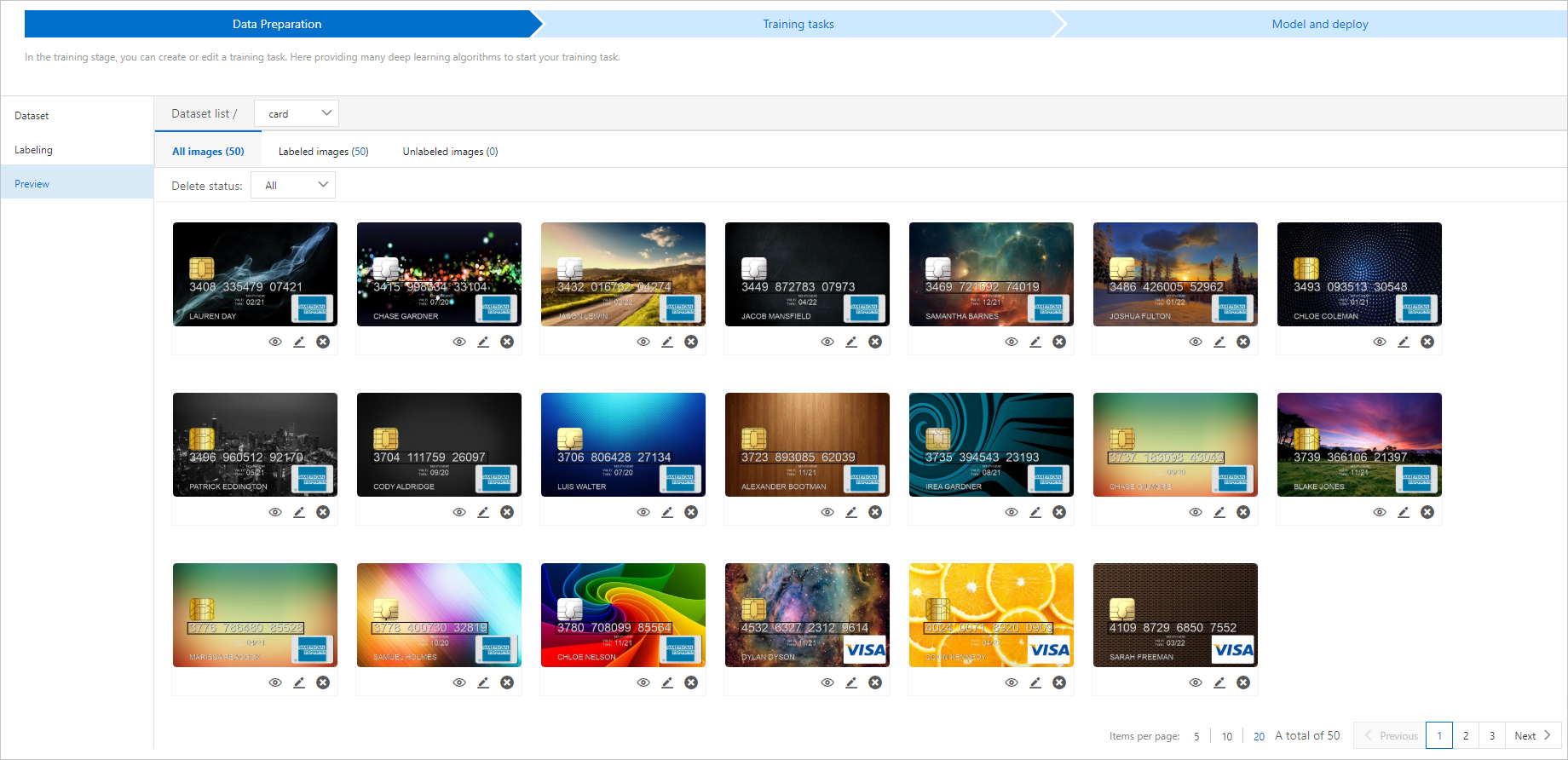This screenshot has height=760, width=1568.
Task: Edit the LUIS WALTER card image
Action: tap(667, 512)
